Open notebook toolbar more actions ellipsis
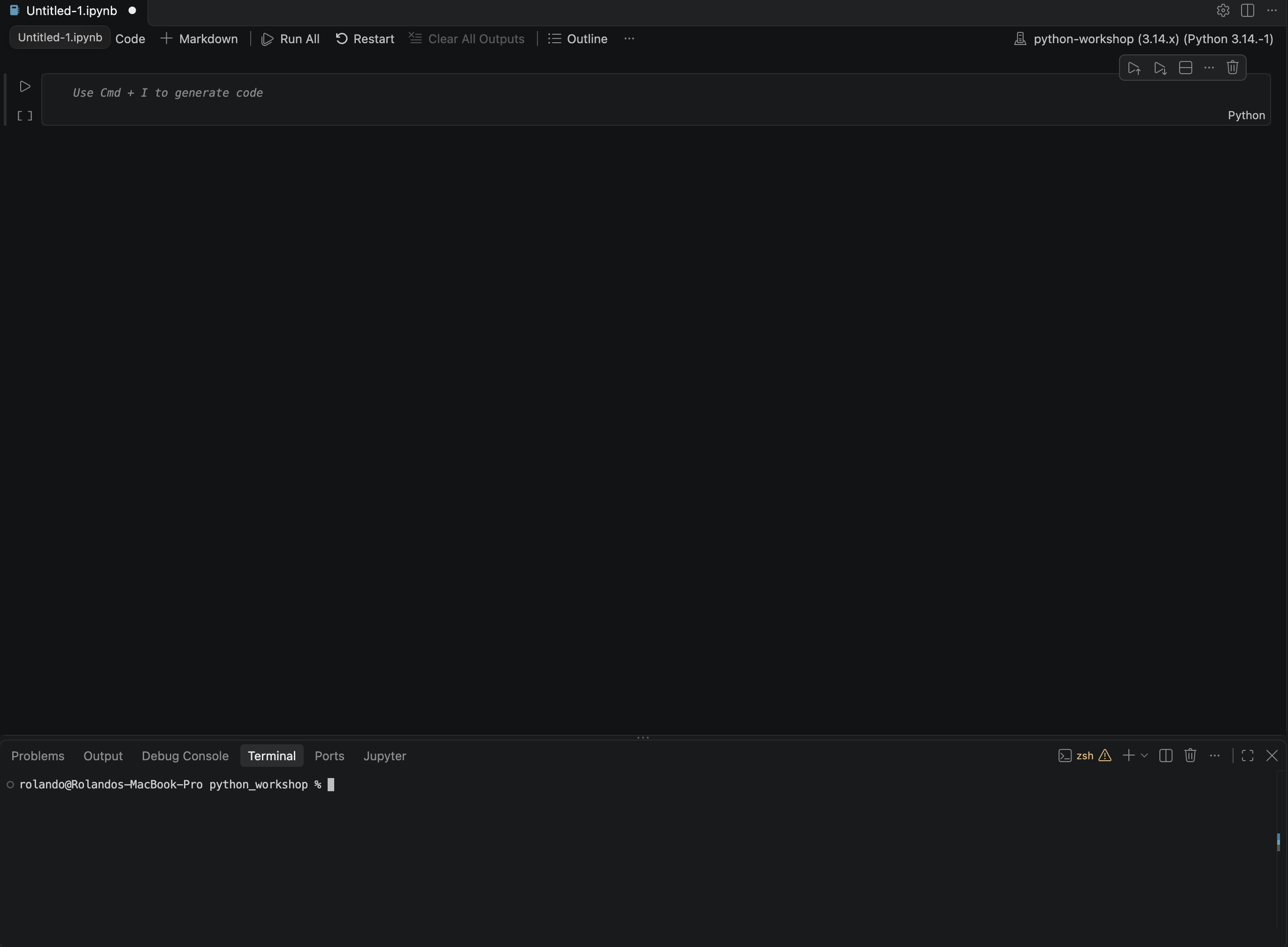This screenshot has width=1288, height=947. [629, 38]
